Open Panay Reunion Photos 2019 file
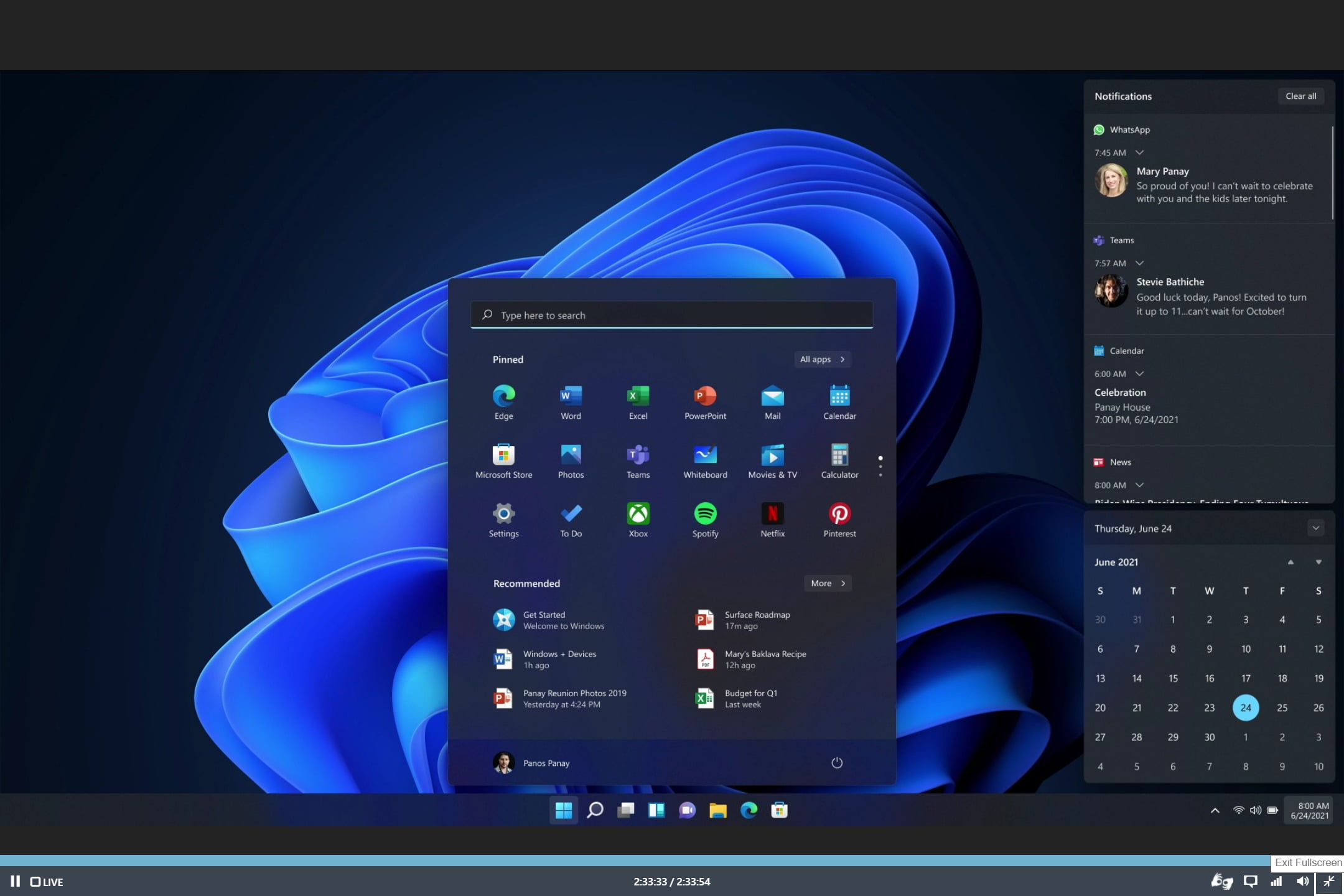The image size is (1344, 896). click(559, 698)
